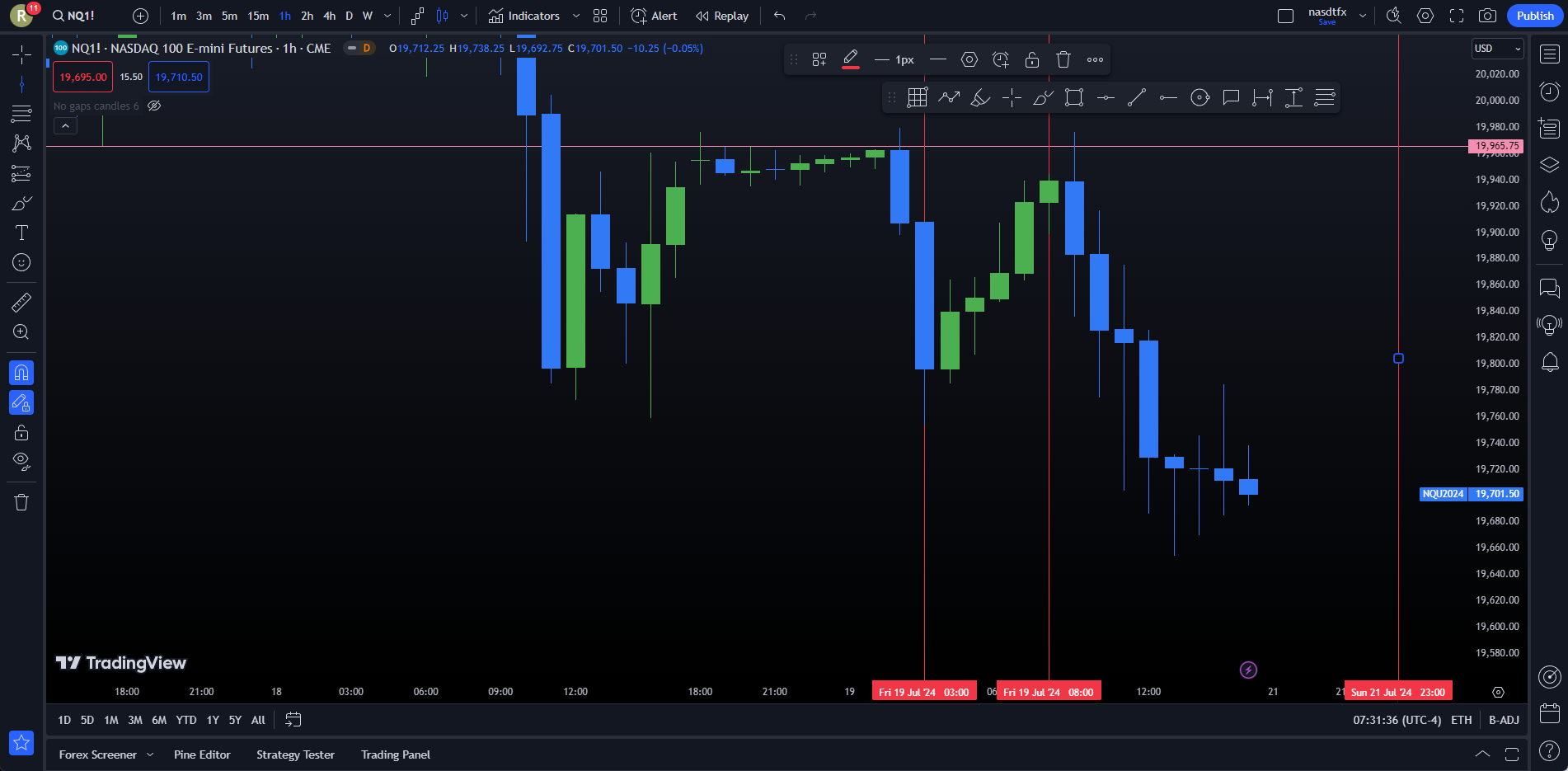Remove drawings with left sidebar trash icon
1568x771 pixels.
(21, 502)
